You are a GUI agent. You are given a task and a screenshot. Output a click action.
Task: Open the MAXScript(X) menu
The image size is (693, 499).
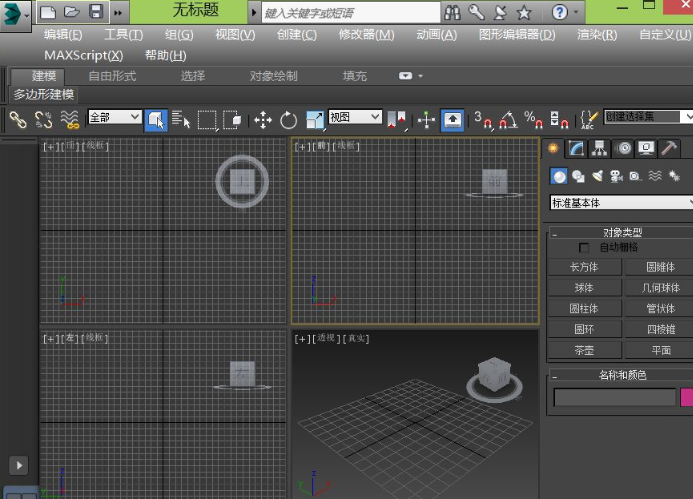click(84, 55)
